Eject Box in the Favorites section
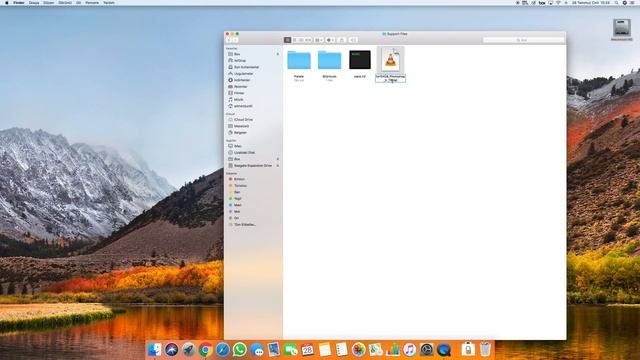This screenshot has width=640, height=360. pos(278,54)
